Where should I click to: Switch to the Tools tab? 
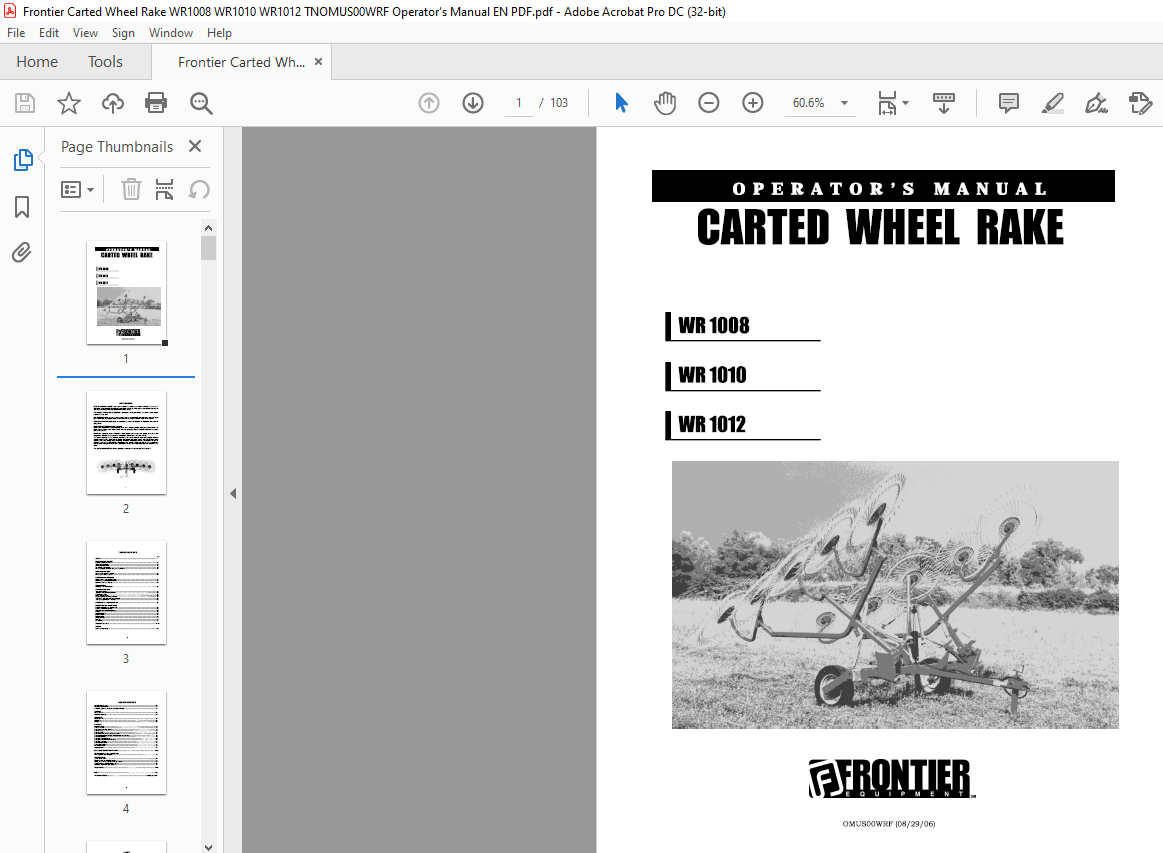tap(105, 62)
